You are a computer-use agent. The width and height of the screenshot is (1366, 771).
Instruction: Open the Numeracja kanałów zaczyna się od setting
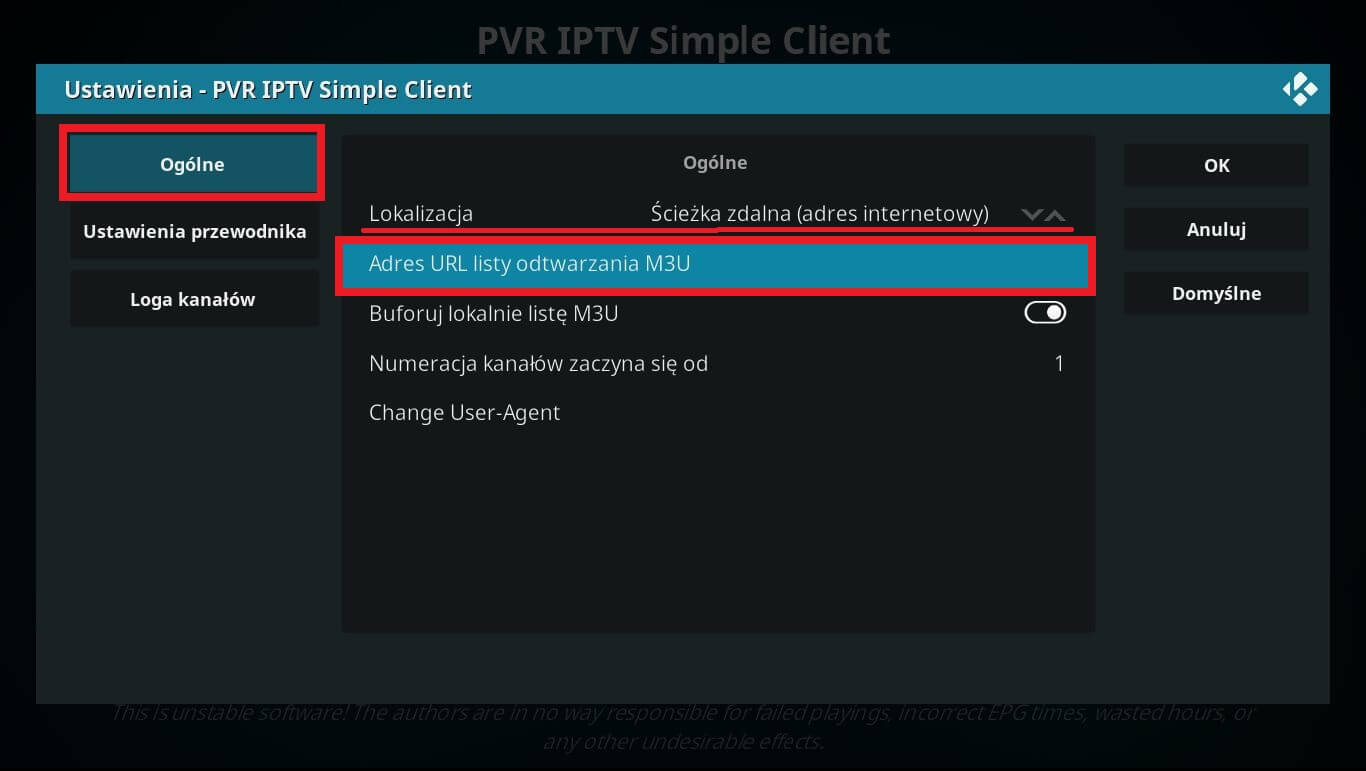click(716, 363)
